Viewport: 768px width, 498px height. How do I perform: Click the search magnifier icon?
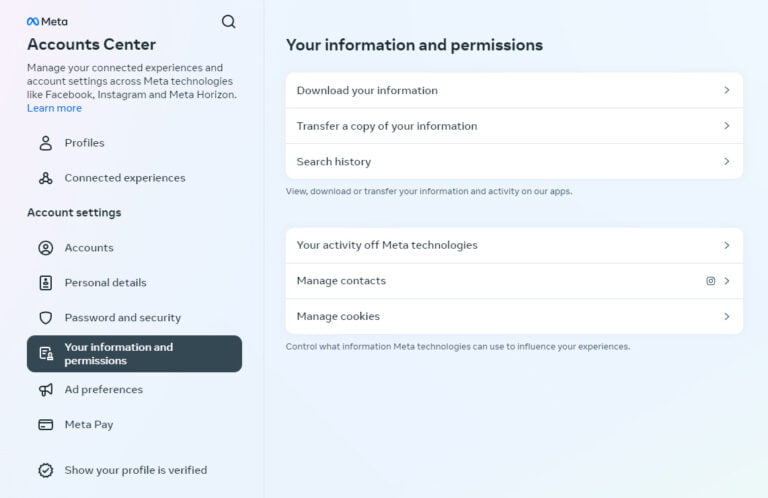click(x=228, y=22)
